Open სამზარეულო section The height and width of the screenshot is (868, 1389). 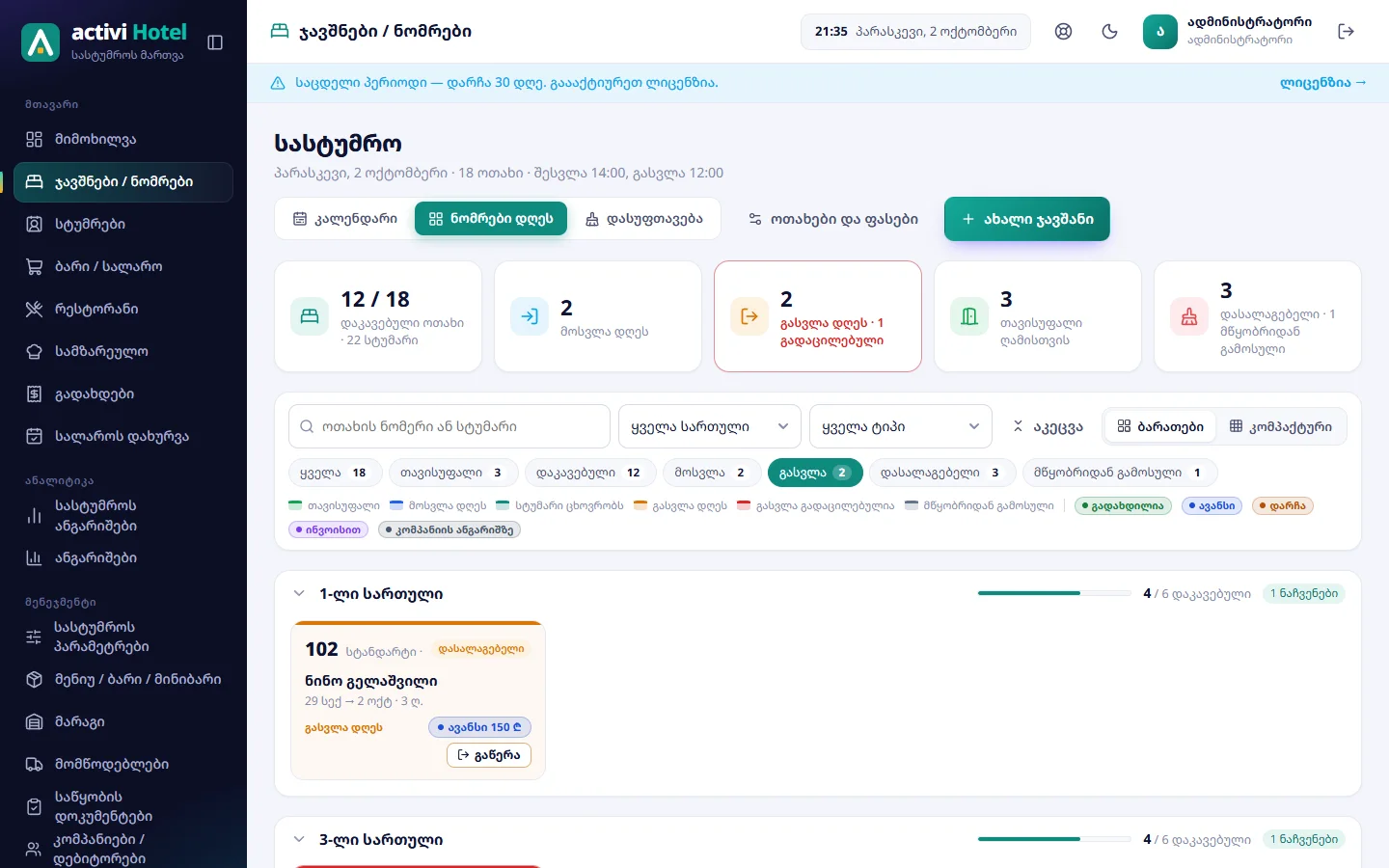(x=123, y=351)
